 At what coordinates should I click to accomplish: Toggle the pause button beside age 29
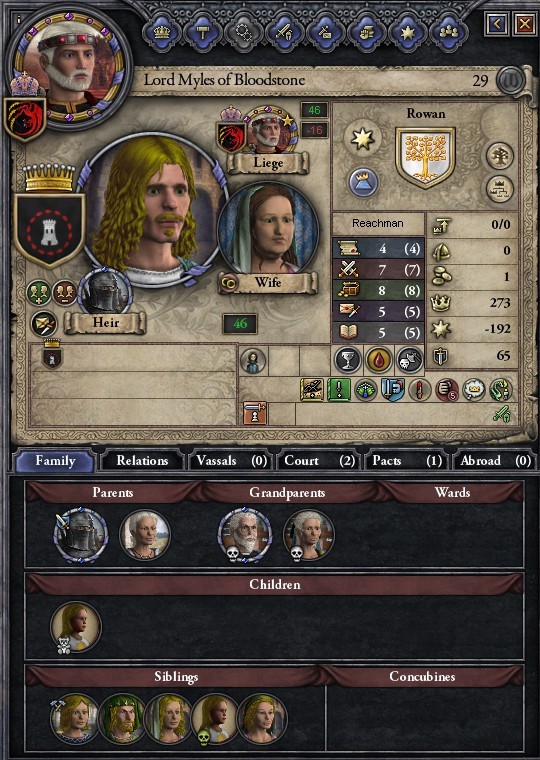click(x=510, y=80)
